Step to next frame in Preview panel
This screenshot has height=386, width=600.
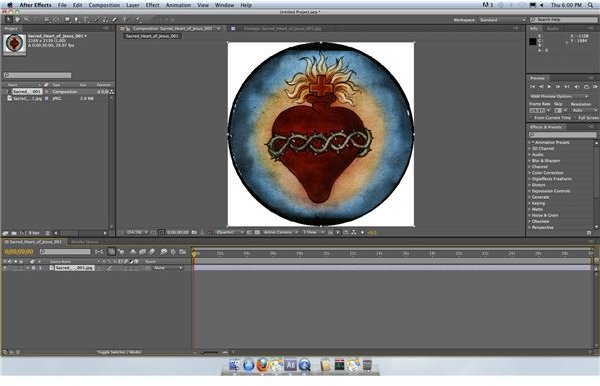(x=558, y=87)
